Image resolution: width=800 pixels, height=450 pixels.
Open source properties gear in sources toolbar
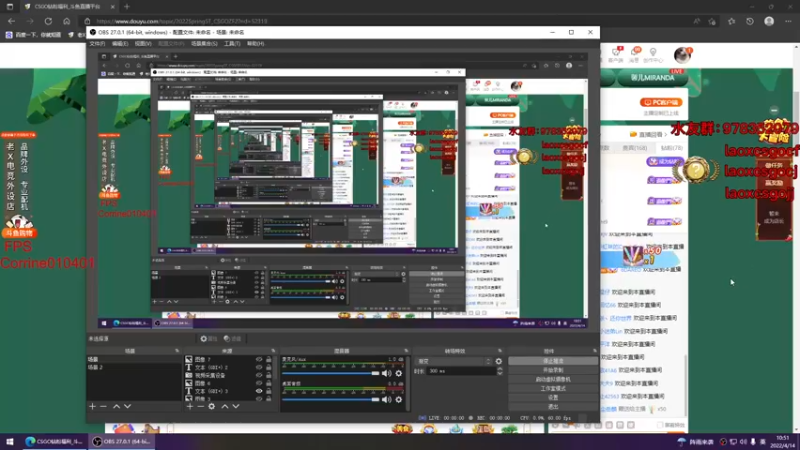(x=212, y=407)
